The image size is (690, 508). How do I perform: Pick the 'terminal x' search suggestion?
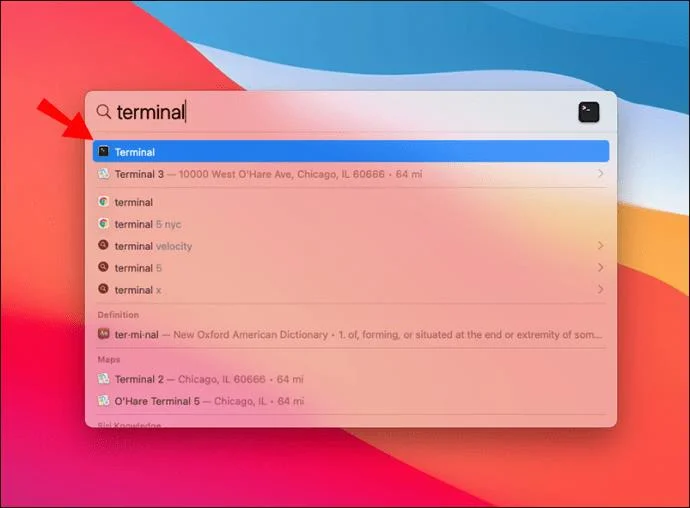(x=351, y=290)
